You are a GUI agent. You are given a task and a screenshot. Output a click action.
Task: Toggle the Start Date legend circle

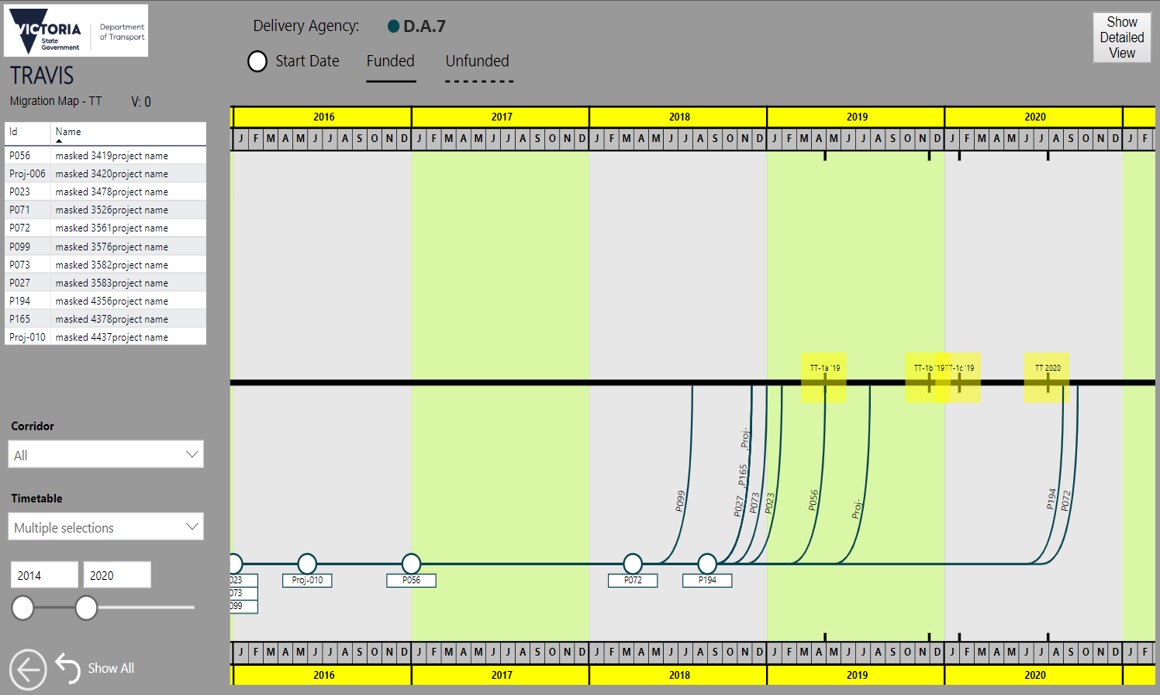[257, 61]
